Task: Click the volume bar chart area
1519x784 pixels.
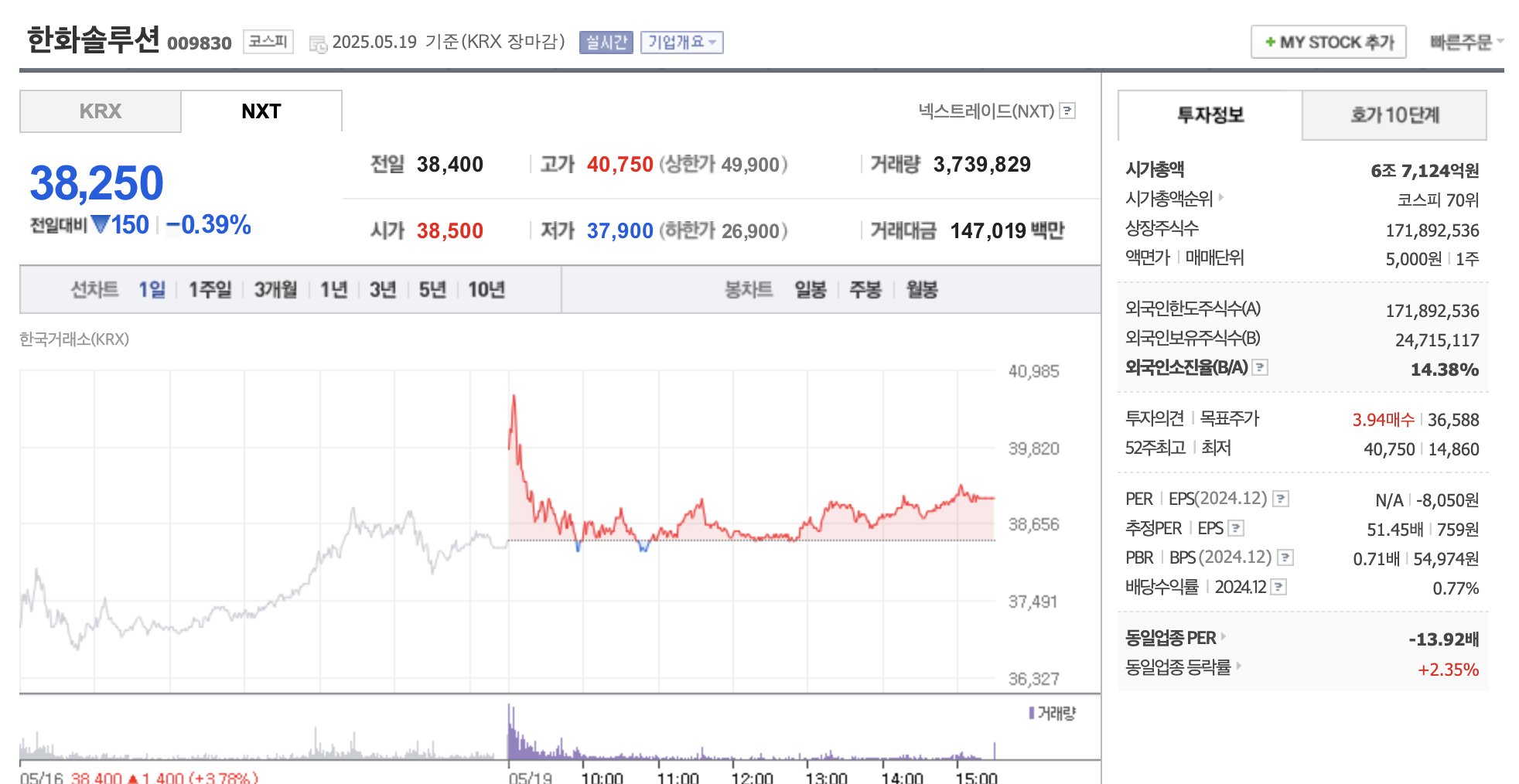Action: 507,731
